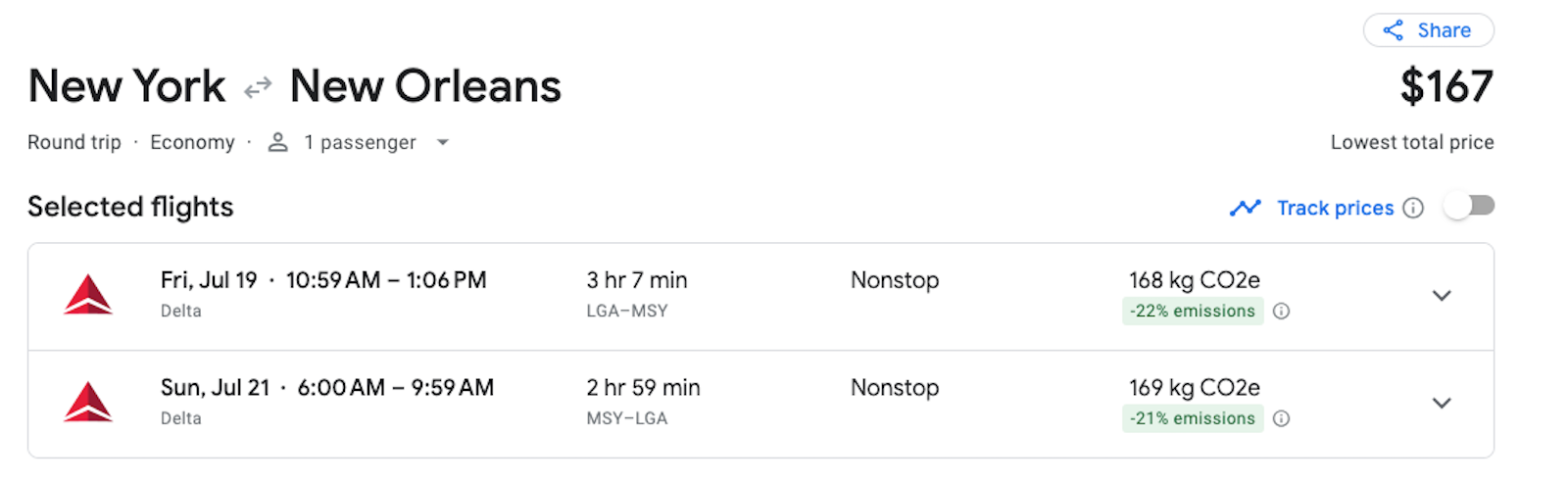The height and width of the screenshot is (483, 1568).
Task: Click the Track prices link text
Action: [x=1335, y=208]
